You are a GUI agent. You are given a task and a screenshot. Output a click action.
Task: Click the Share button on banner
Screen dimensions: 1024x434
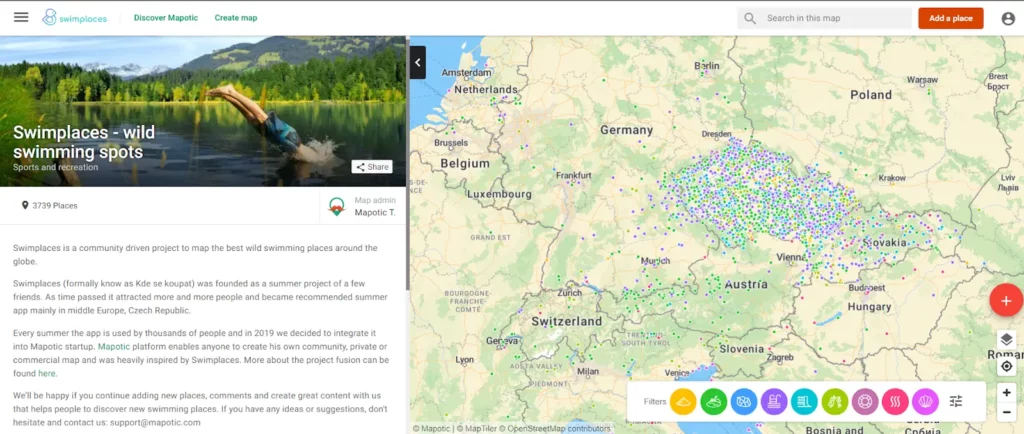pos(372,166)
